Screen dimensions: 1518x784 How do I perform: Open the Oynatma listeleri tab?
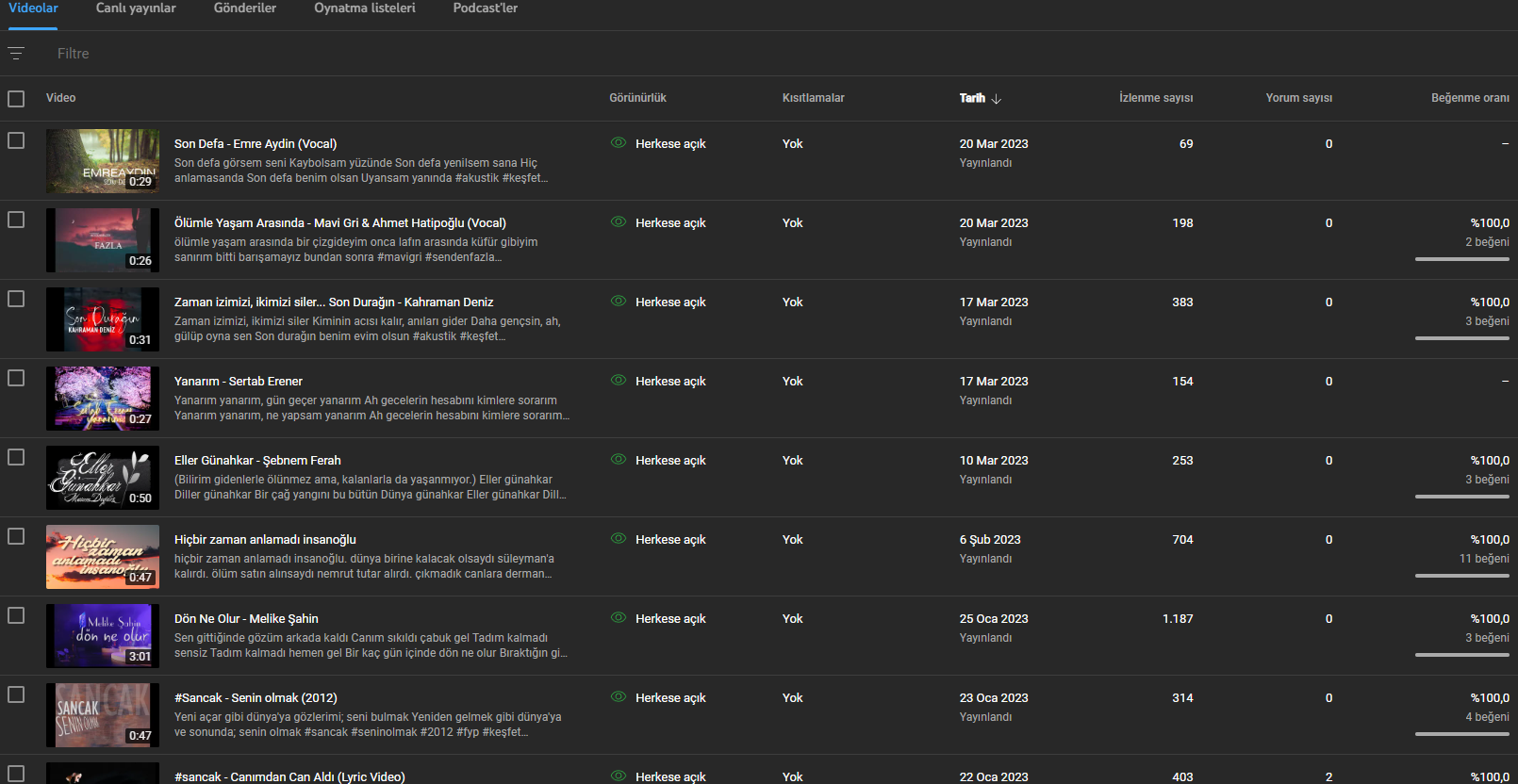coord(365,8)
